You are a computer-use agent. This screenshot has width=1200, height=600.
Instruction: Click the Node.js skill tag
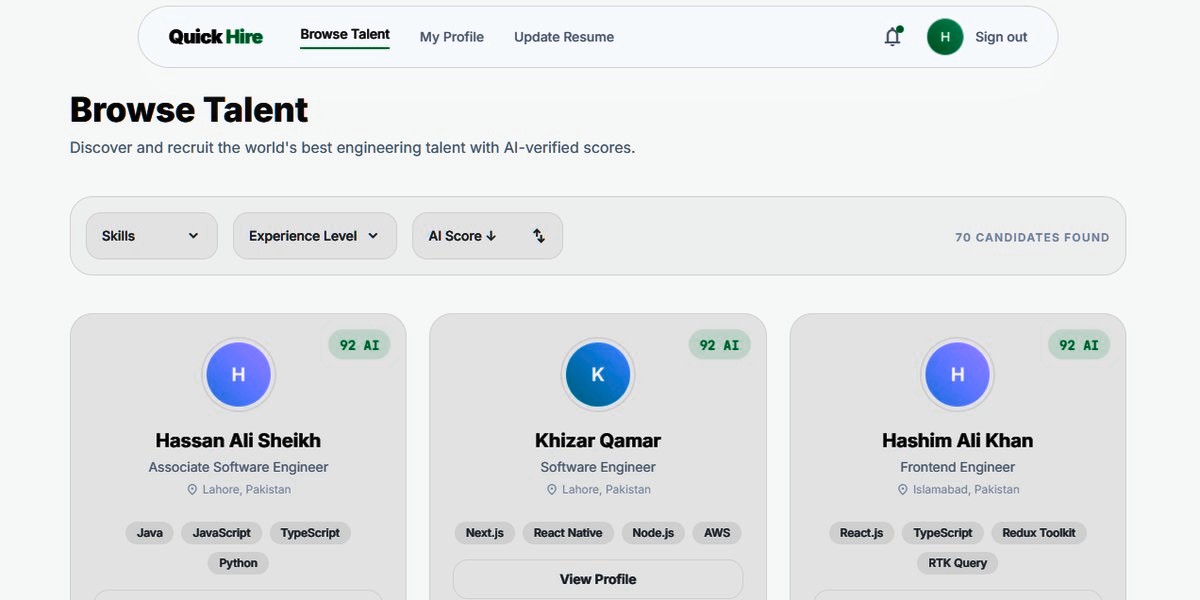click(653, 533)
